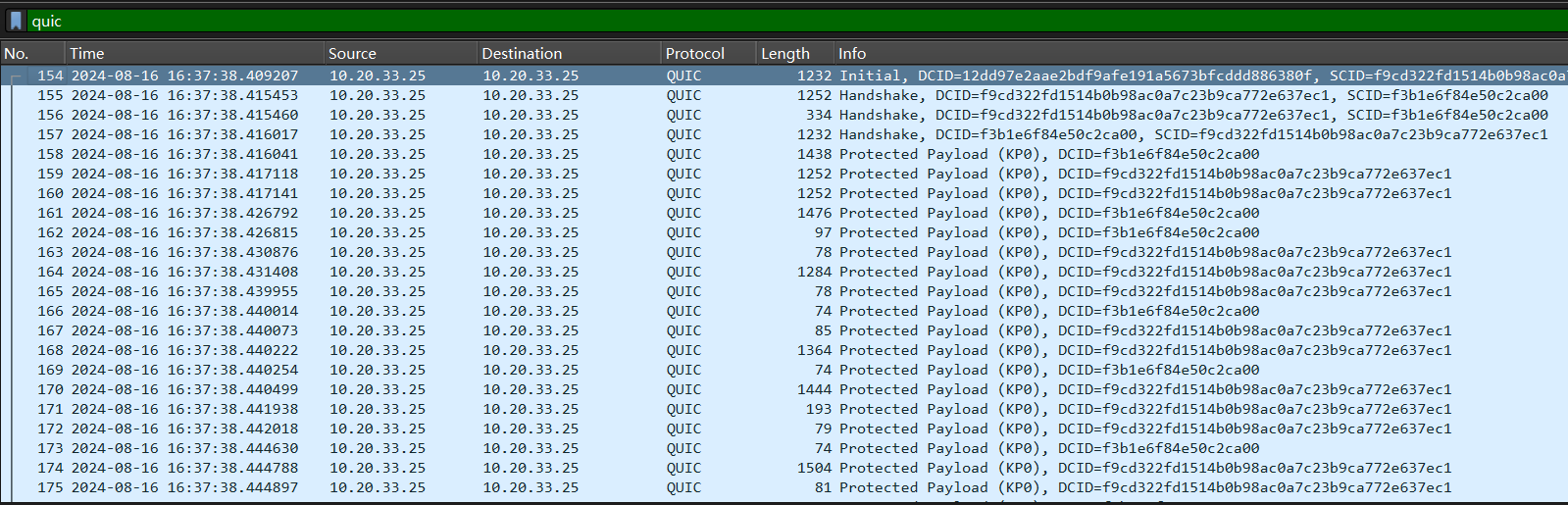
Task: Select packet 156 Handshake with length 334
Action: 588,115
